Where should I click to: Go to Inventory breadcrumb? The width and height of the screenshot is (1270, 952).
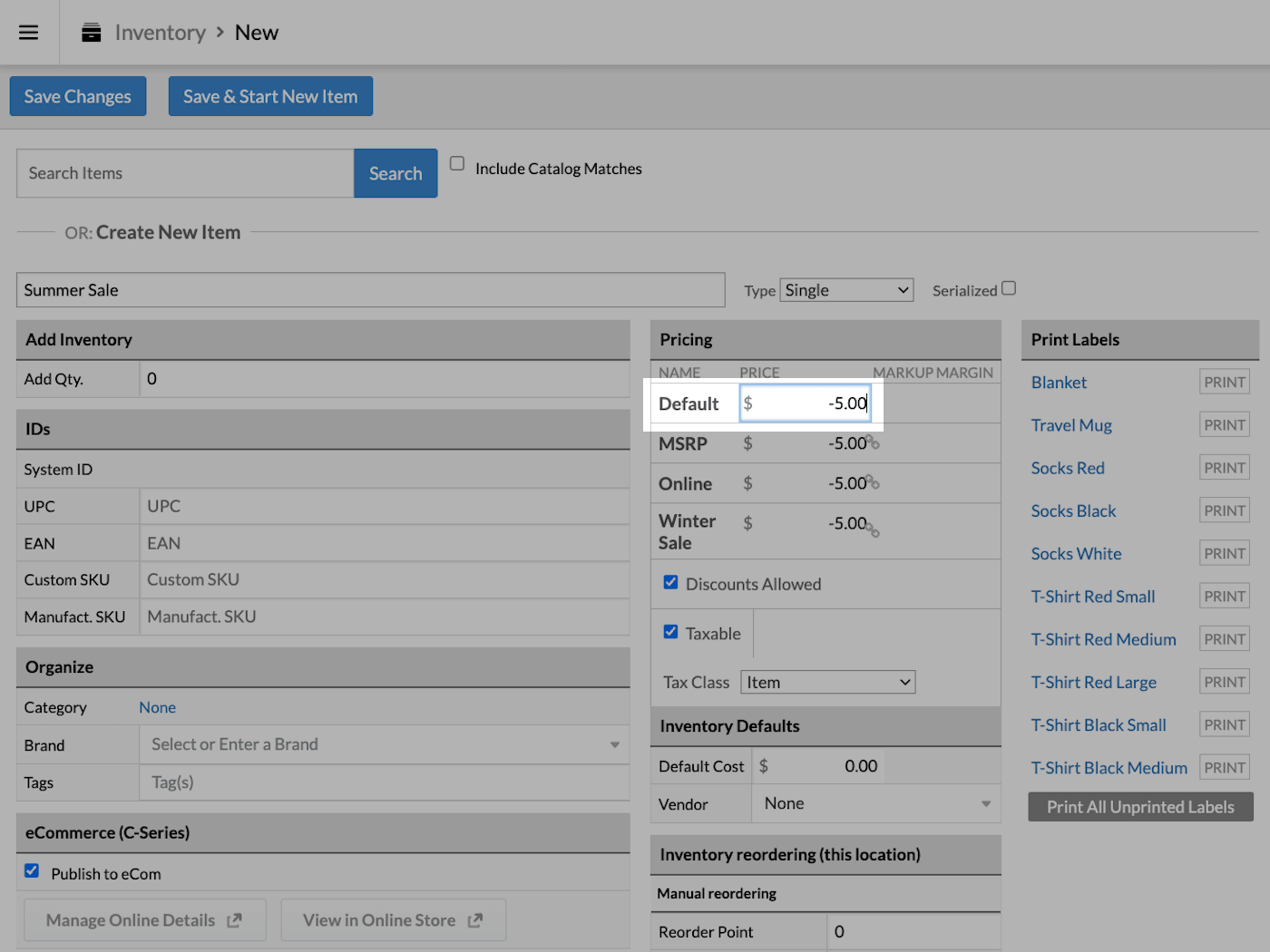pos(161,33)
